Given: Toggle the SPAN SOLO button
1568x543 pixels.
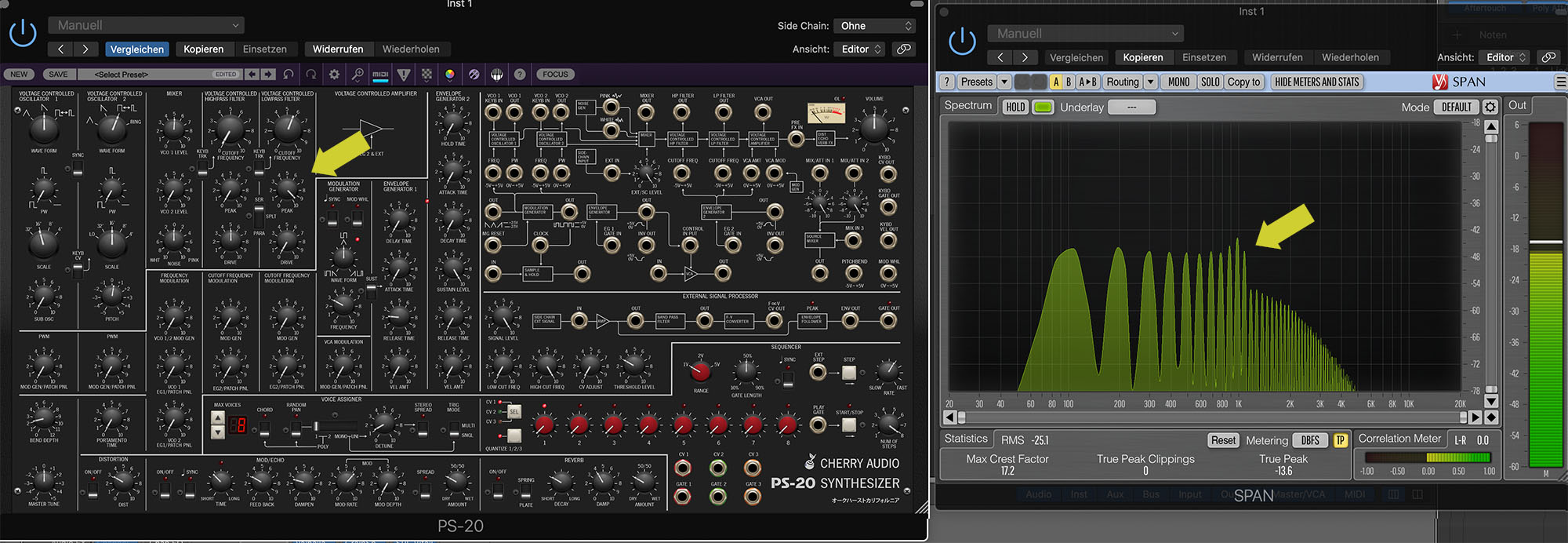Looking at the screenshot, I should 1210,82.
